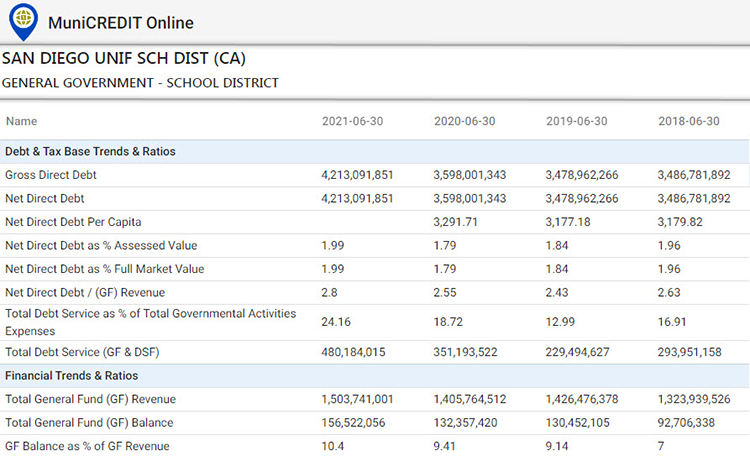Click Full Market Value row's 1.96 cell
This screenshot has width=750, height=456.
(x=669, y=269)
